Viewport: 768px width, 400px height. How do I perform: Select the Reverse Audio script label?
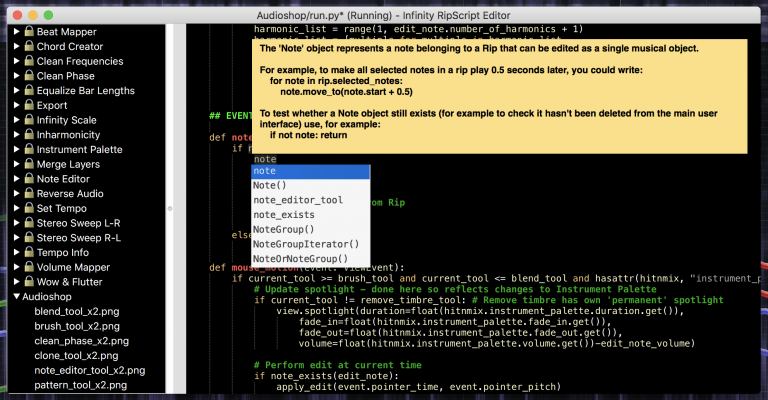[x=70, y=193]
